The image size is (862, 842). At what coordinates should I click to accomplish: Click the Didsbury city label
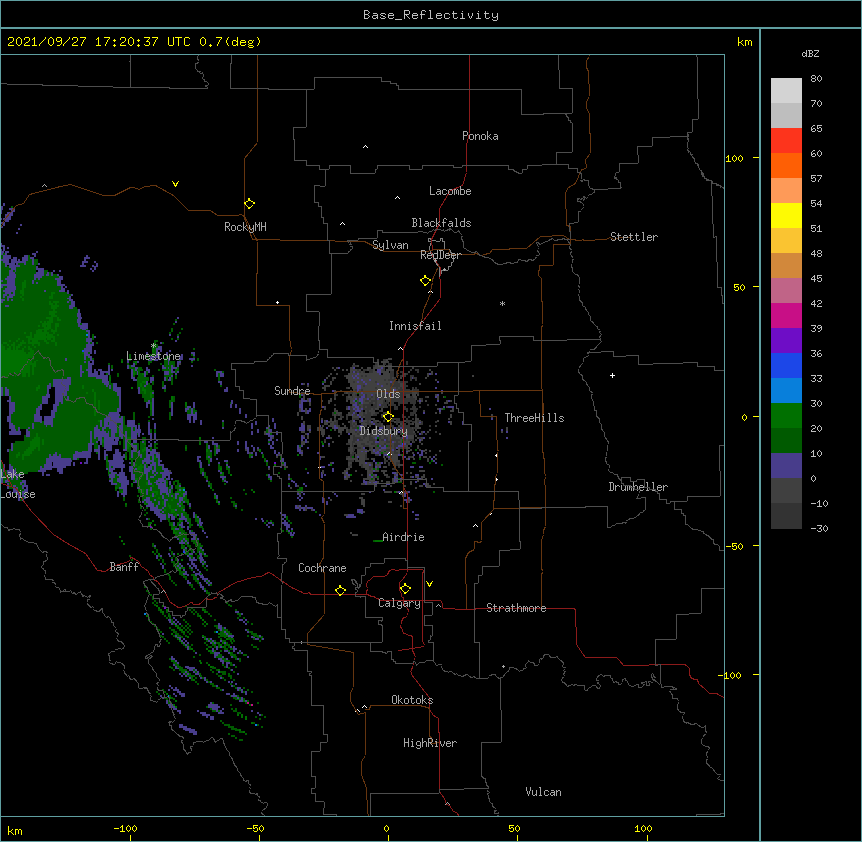point(383,431)
